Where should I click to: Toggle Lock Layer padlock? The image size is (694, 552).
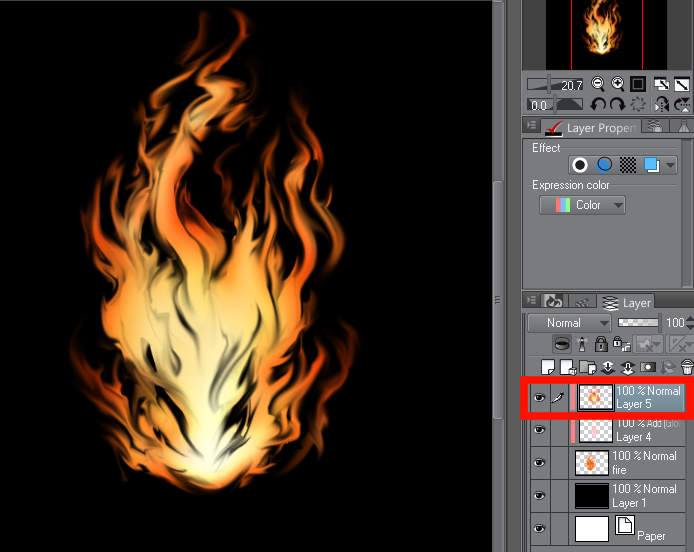pos(601,344)
